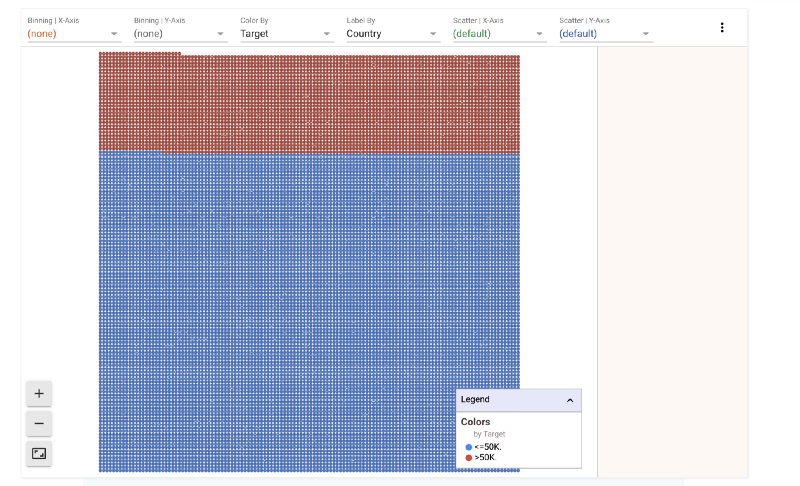The width and height of the screenshot is (800, 486).
Task: Click the Legend header title
Action: point(475,399)
